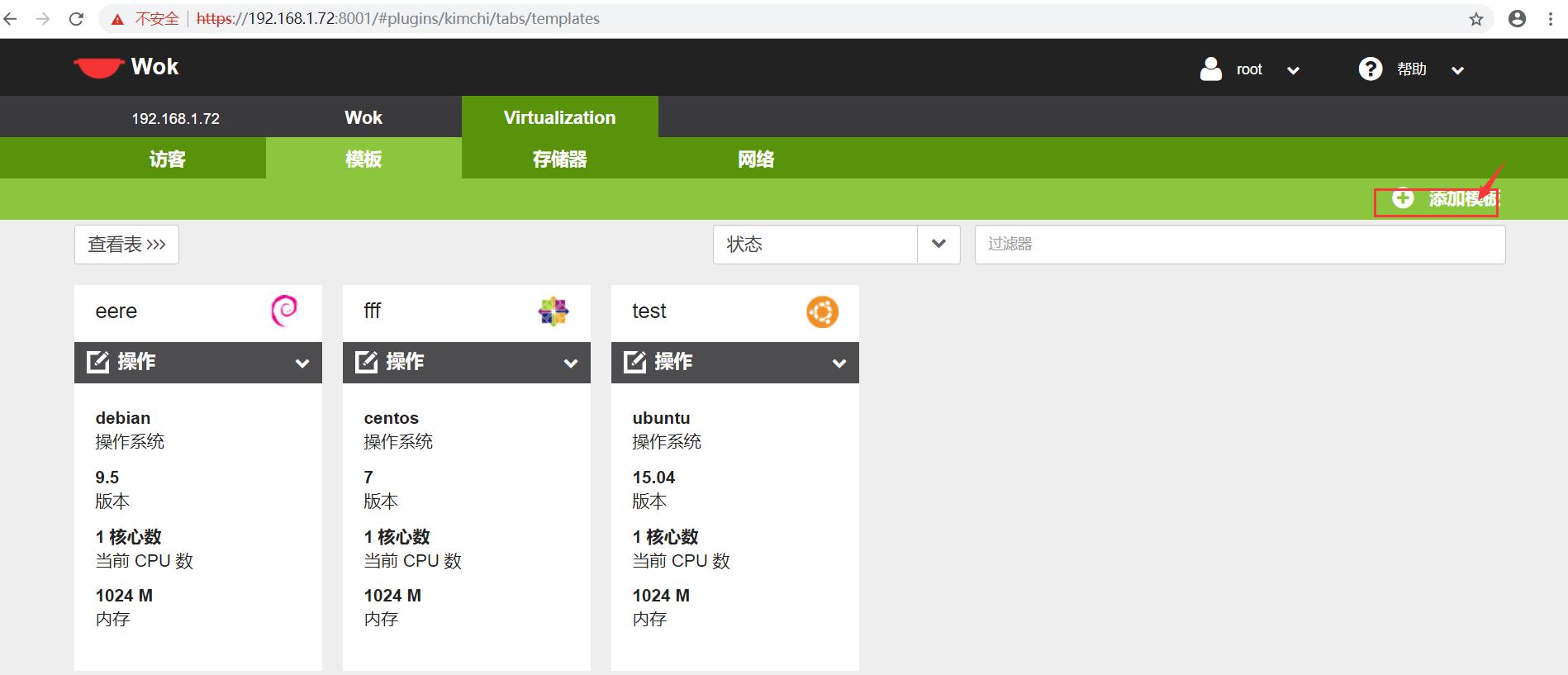The image size is (1568, 675).
Task: Click the browser back arrow
Action: pos(11,18)
